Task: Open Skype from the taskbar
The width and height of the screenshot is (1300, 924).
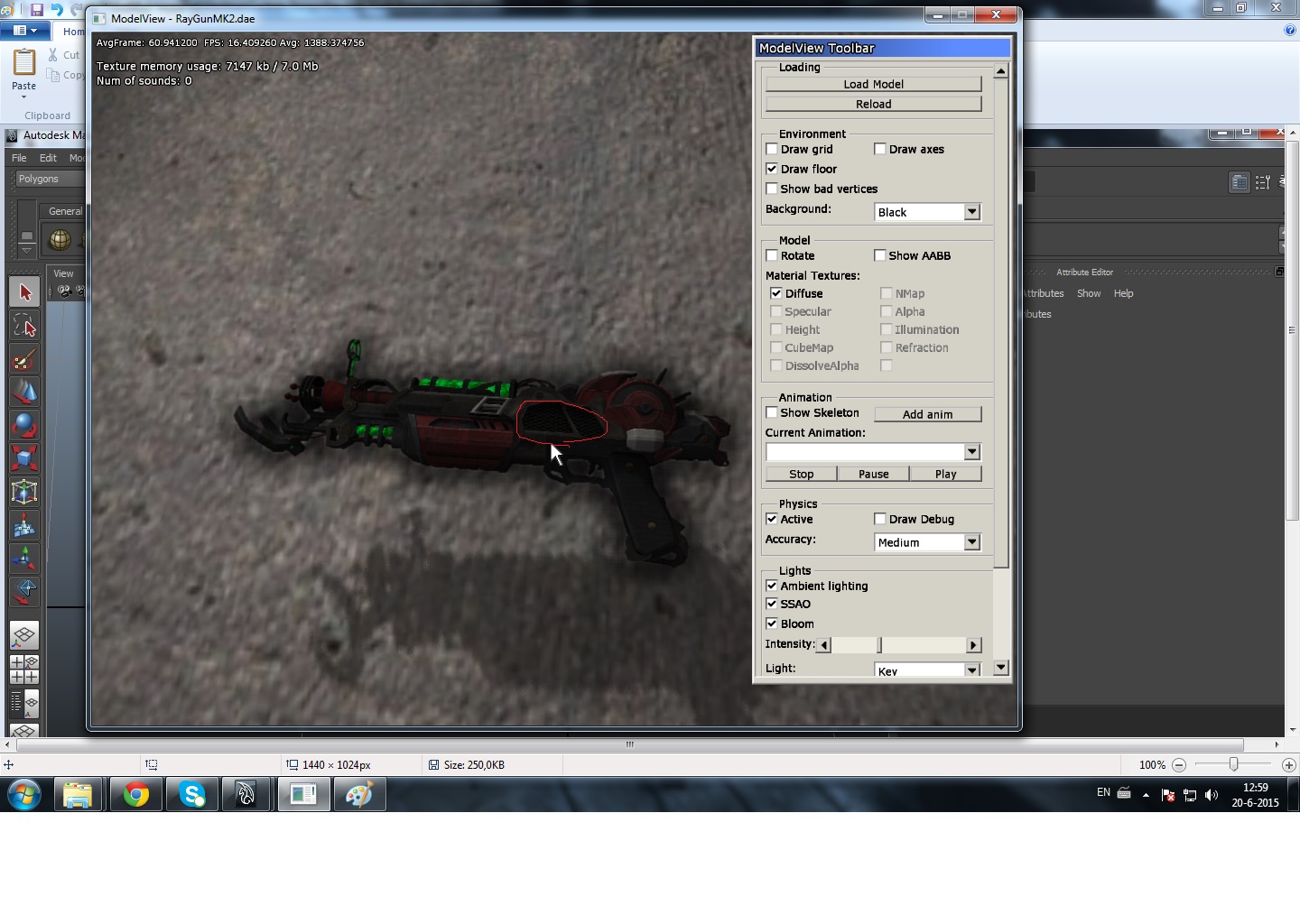Action: (x=191, y=795)
